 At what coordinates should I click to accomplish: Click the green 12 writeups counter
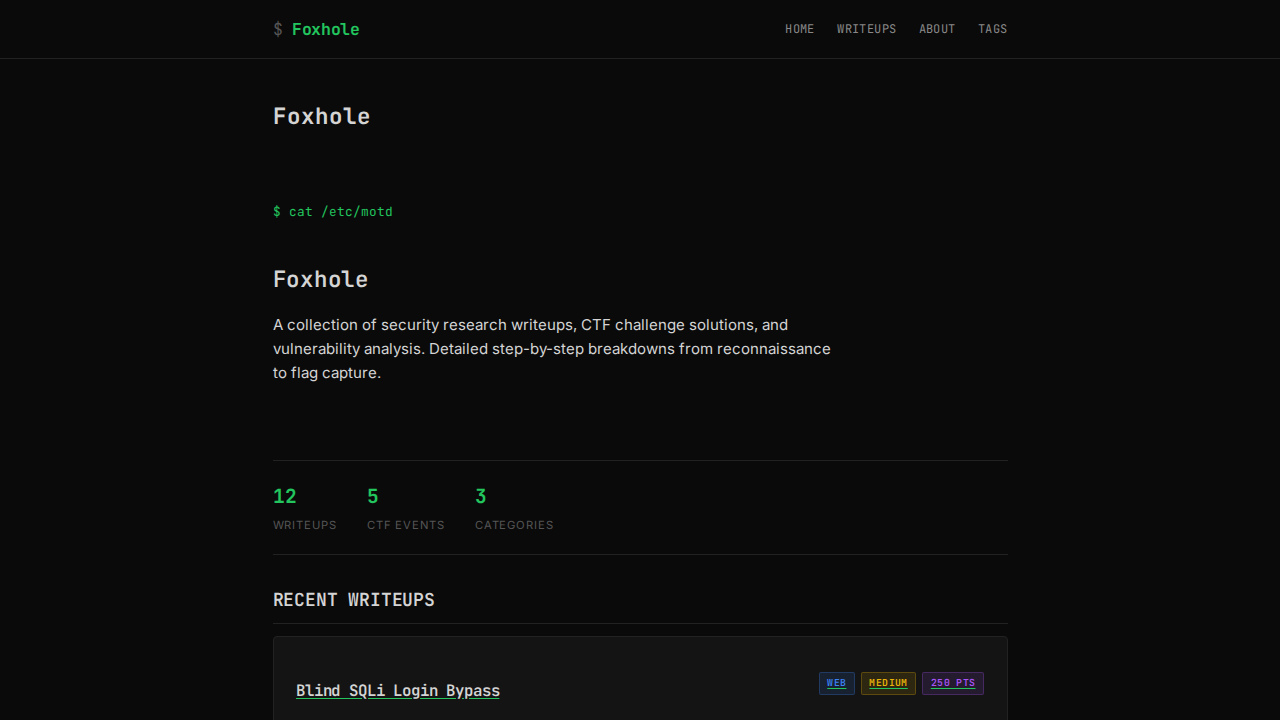click(285, 496)
